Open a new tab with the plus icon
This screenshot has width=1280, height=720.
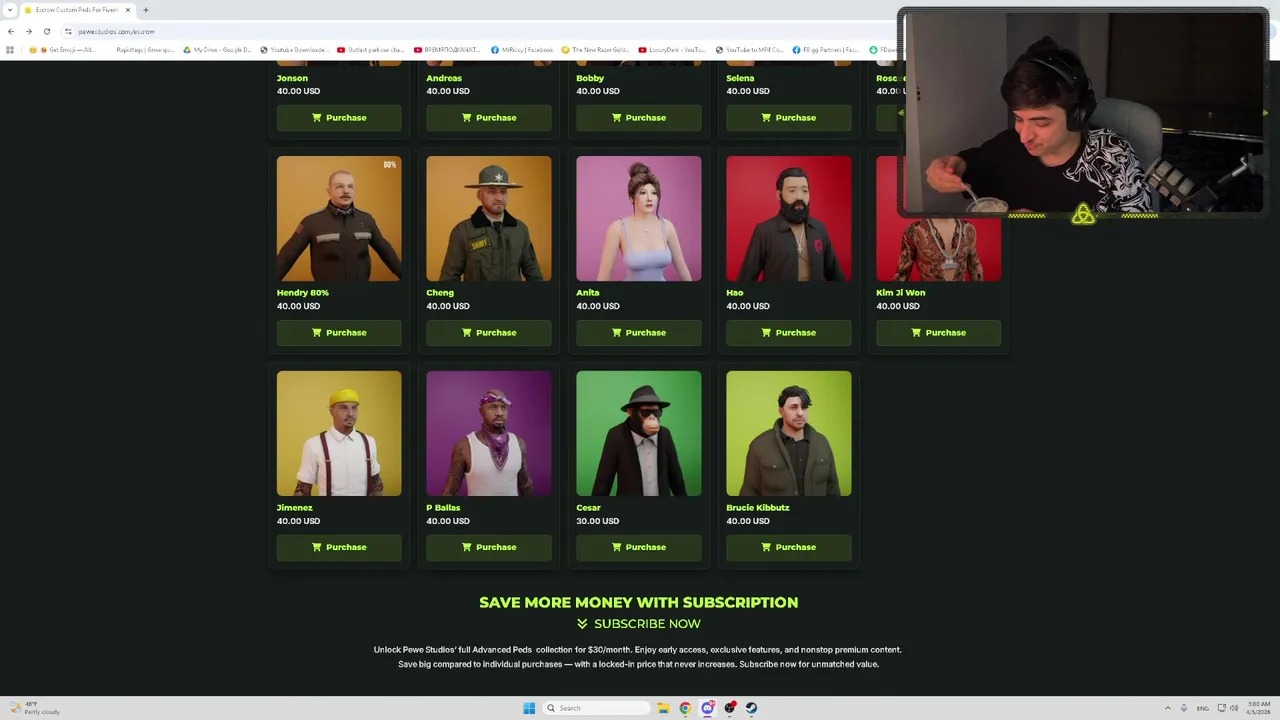coord(145,10)
